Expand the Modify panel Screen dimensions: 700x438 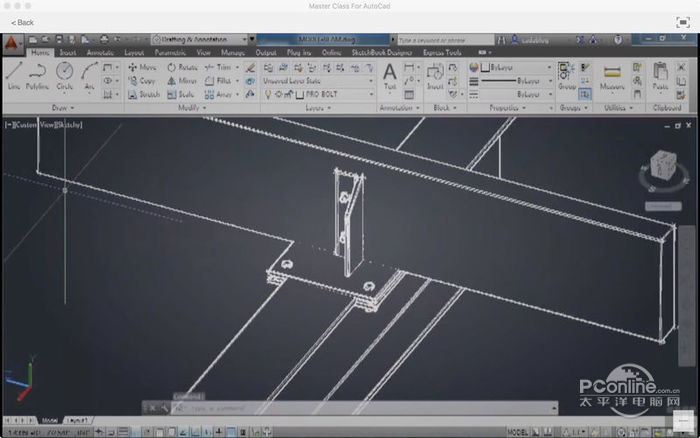pos(192,108)
